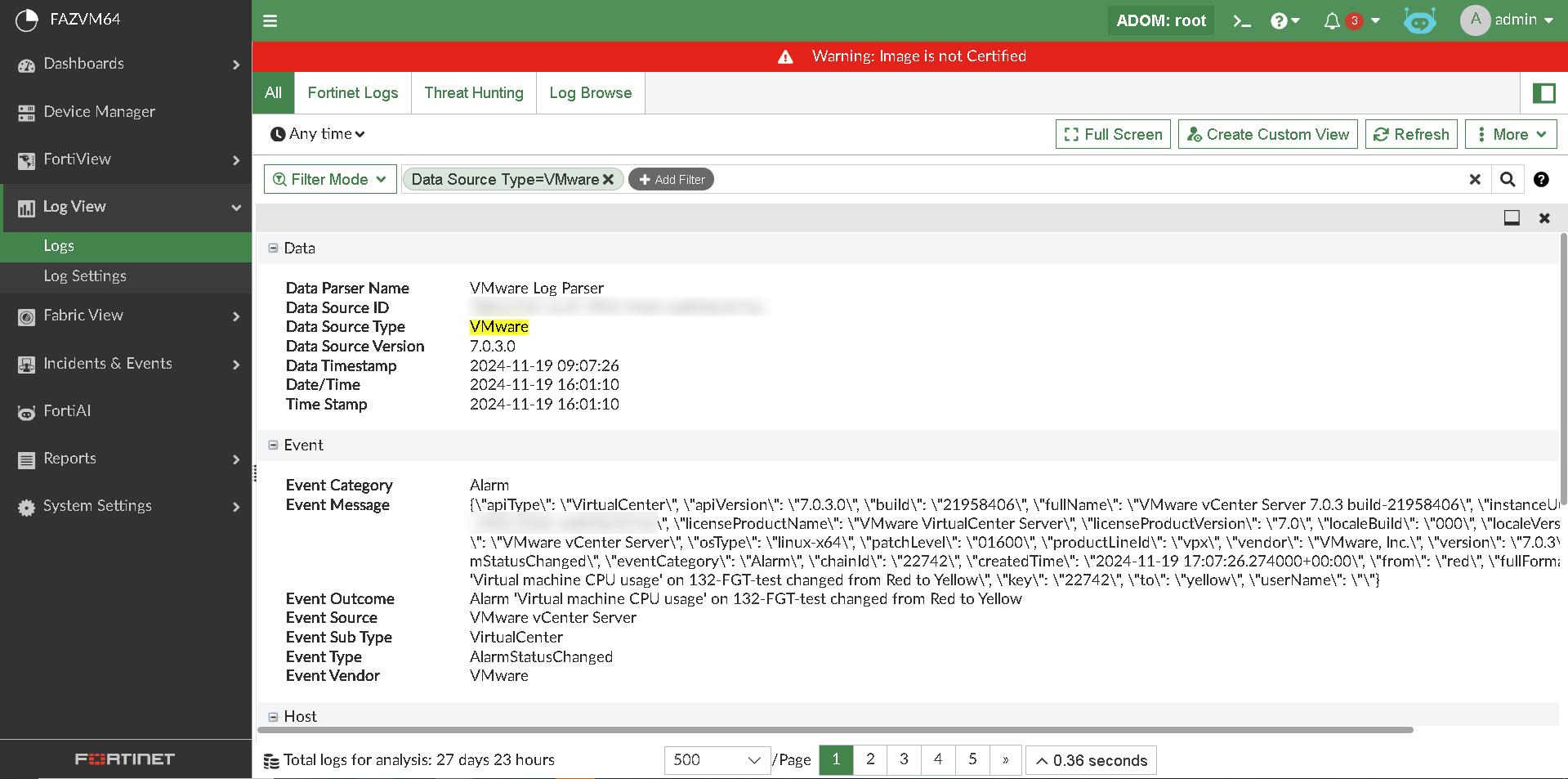Open the search magnifier in the filter bar

coord(1508,179)
